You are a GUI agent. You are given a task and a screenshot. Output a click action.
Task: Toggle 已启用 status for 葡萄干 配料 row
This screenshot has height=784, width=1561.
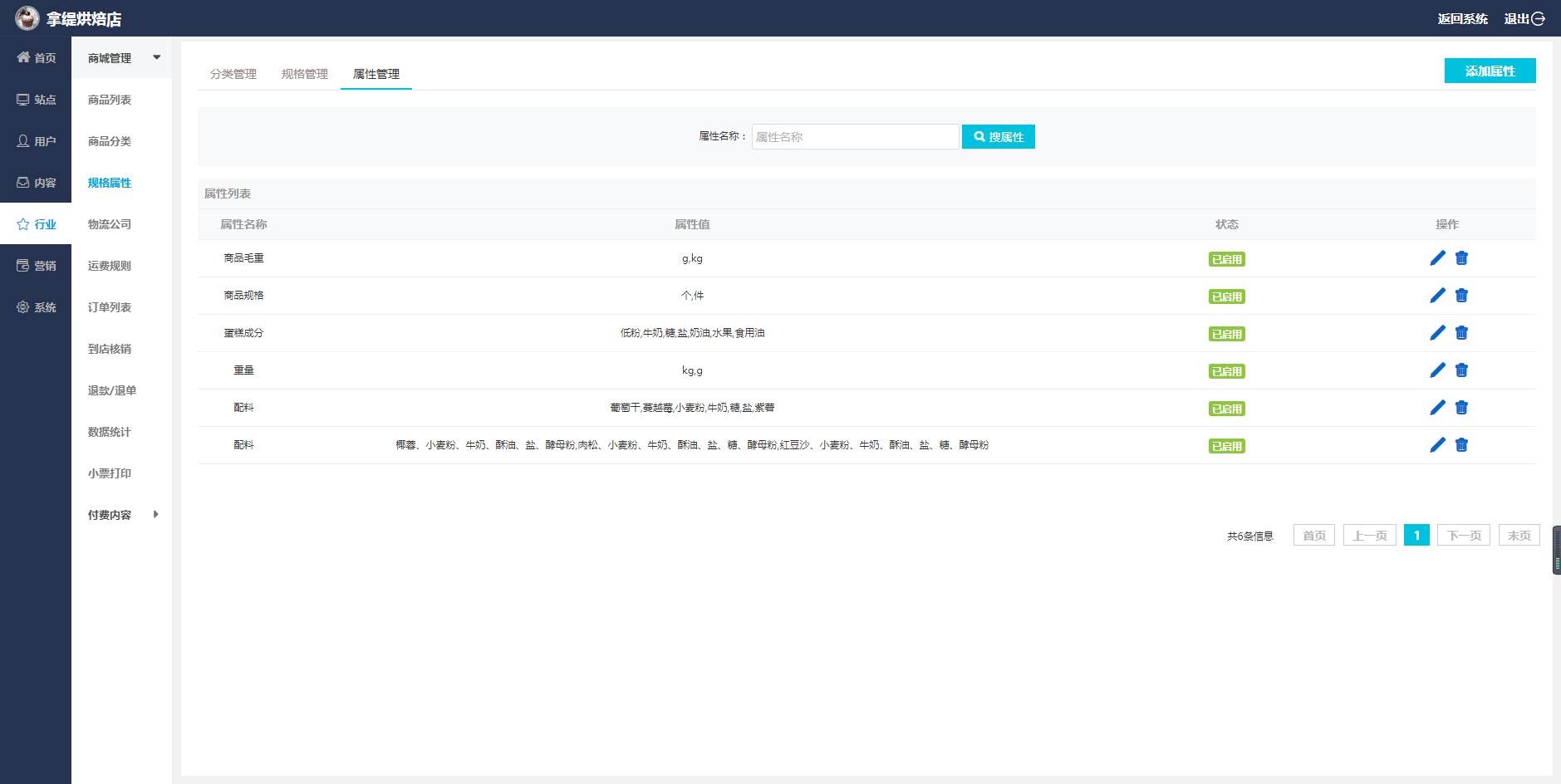1226,409
